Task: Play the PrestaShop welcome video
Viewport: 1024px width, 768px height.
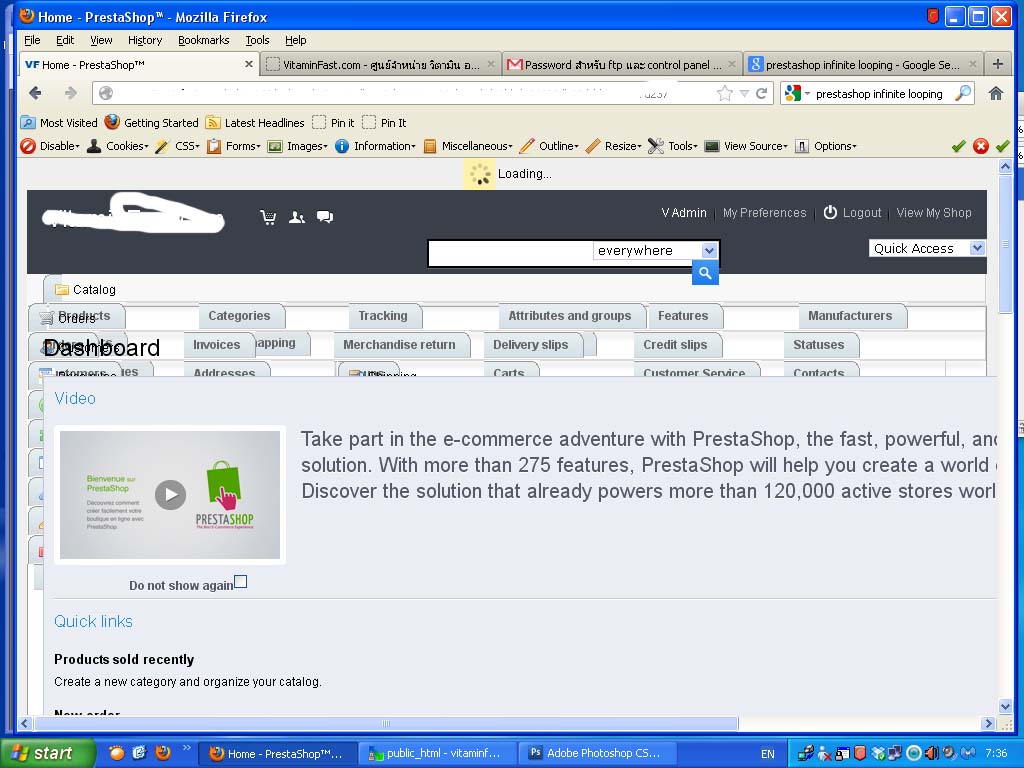Action: pos(170,495)
